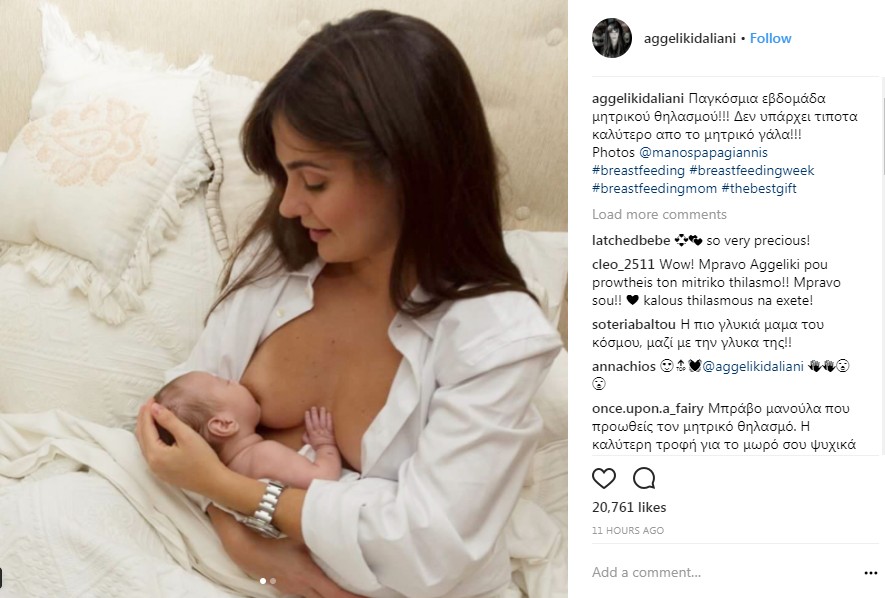885x598 pixels.
Task: Open the three-dot more options menu
Action: pyautogui.click(x=870, y=573)
